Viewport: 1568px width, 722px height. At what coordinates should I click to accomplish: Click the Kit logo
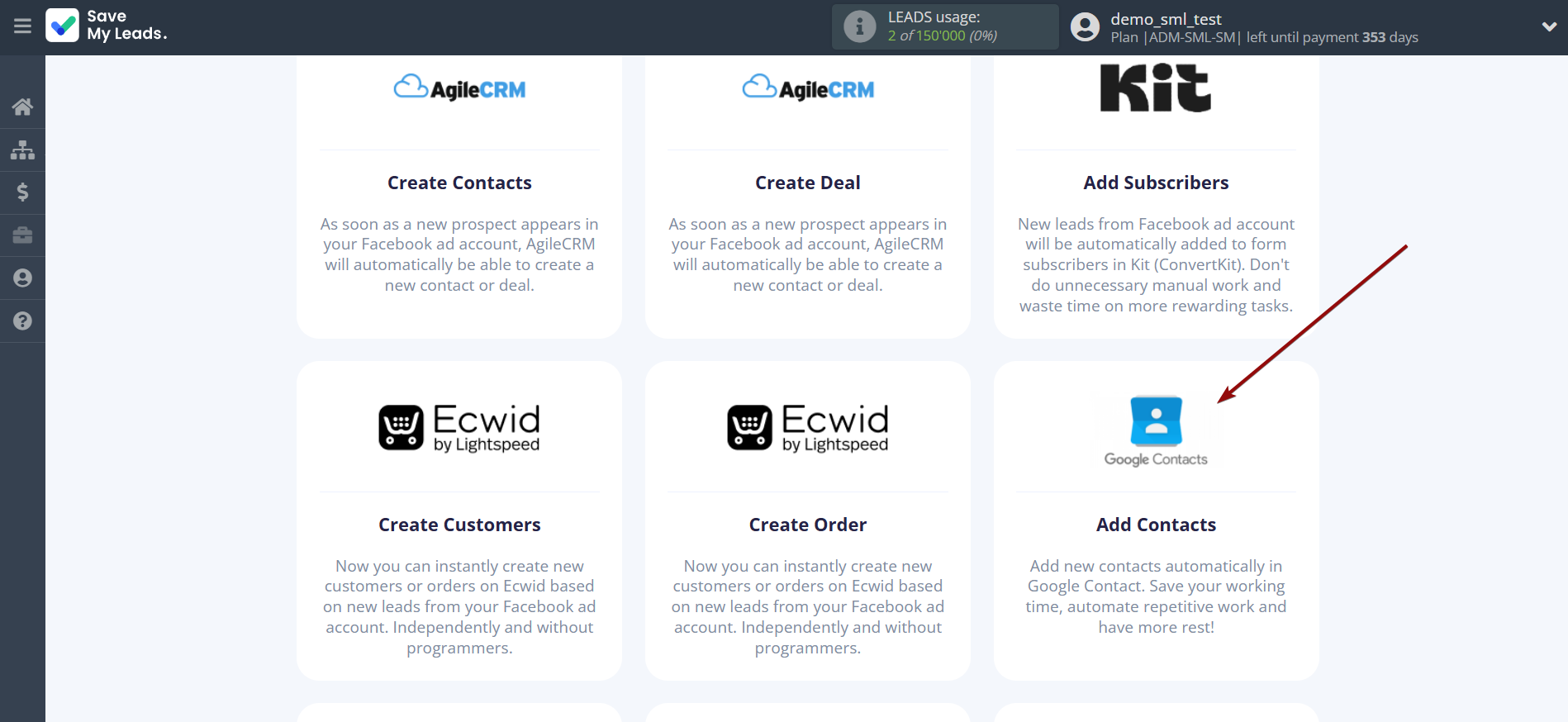[x=1156, y=88]
